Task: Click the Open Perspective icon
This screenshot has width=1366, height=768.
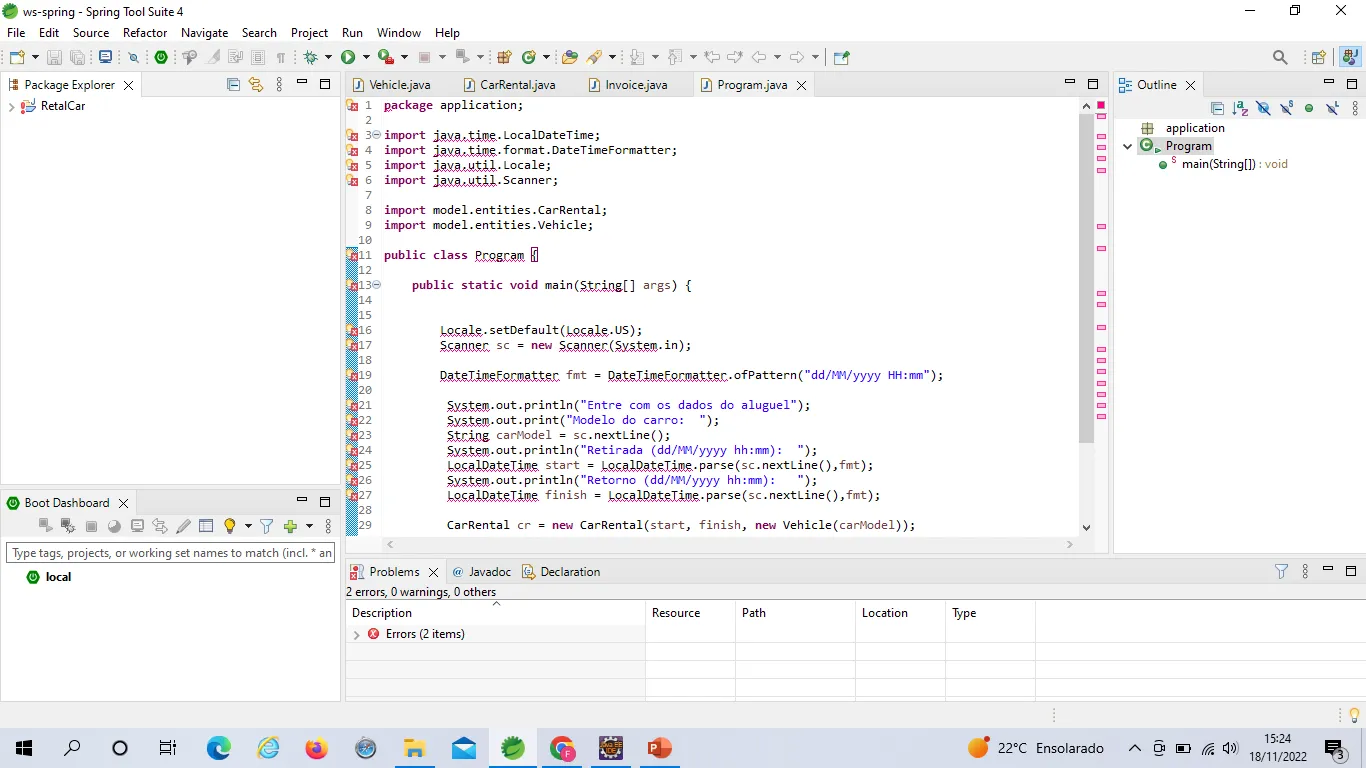Action: (x=1318, y=58)
